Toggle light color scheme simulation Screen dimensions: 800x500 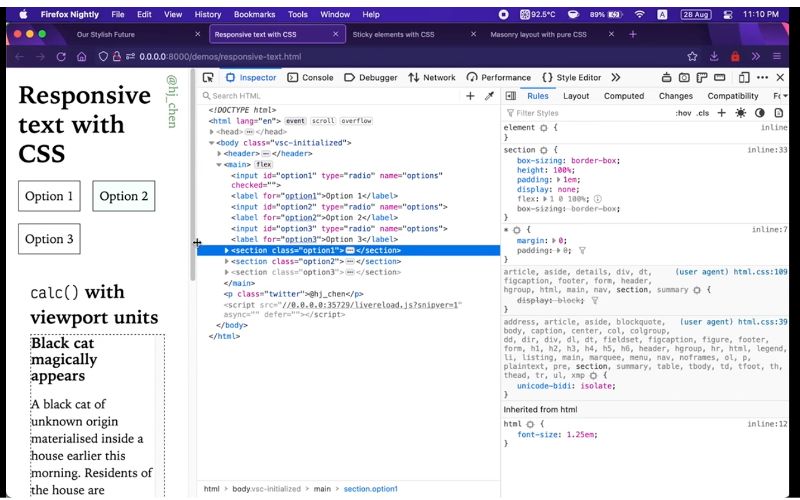click(x=741, y=113)
